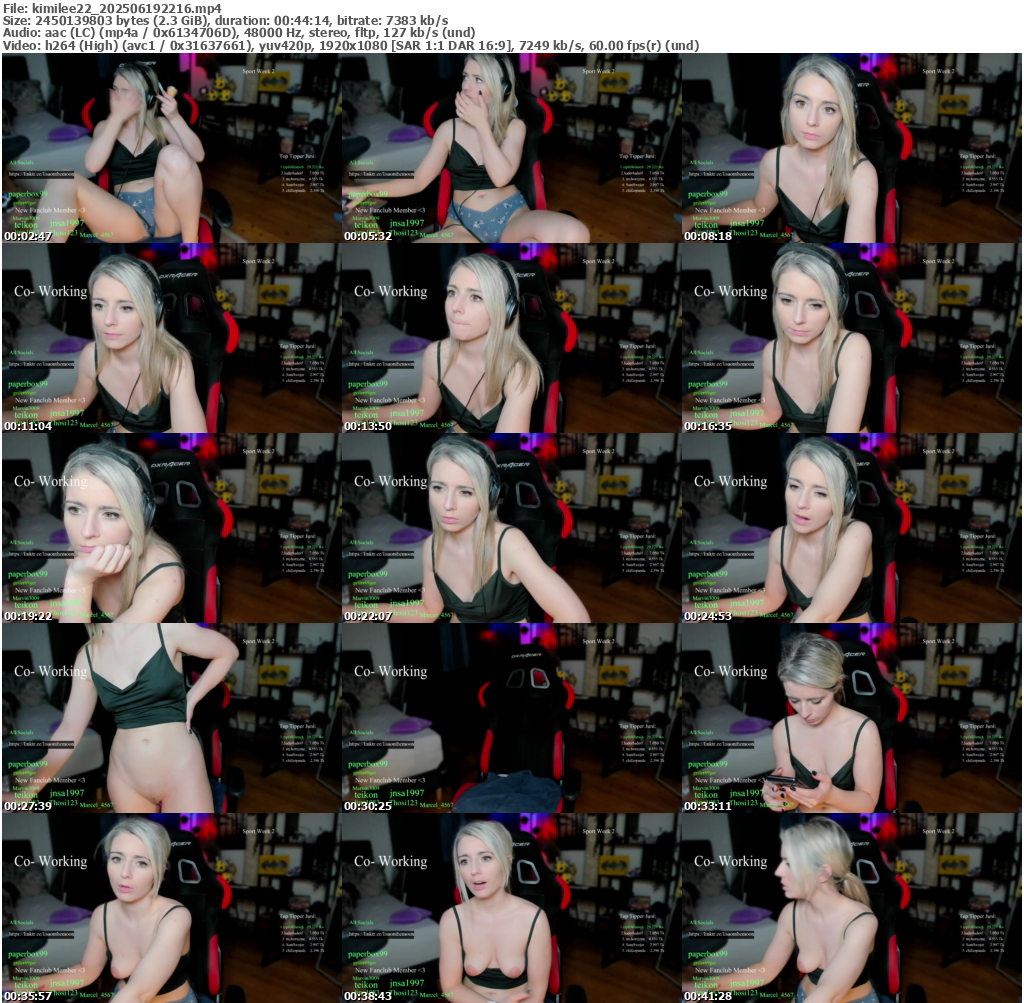
Task: Open the thumbnail stamped 00:08:18
Action: (x=852, y=148)
